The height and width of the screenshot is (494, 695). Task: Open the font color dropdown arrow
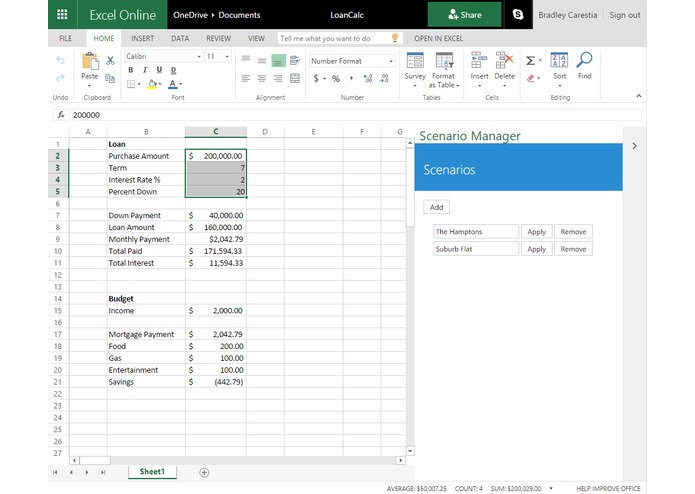click(x=181, y=84)
